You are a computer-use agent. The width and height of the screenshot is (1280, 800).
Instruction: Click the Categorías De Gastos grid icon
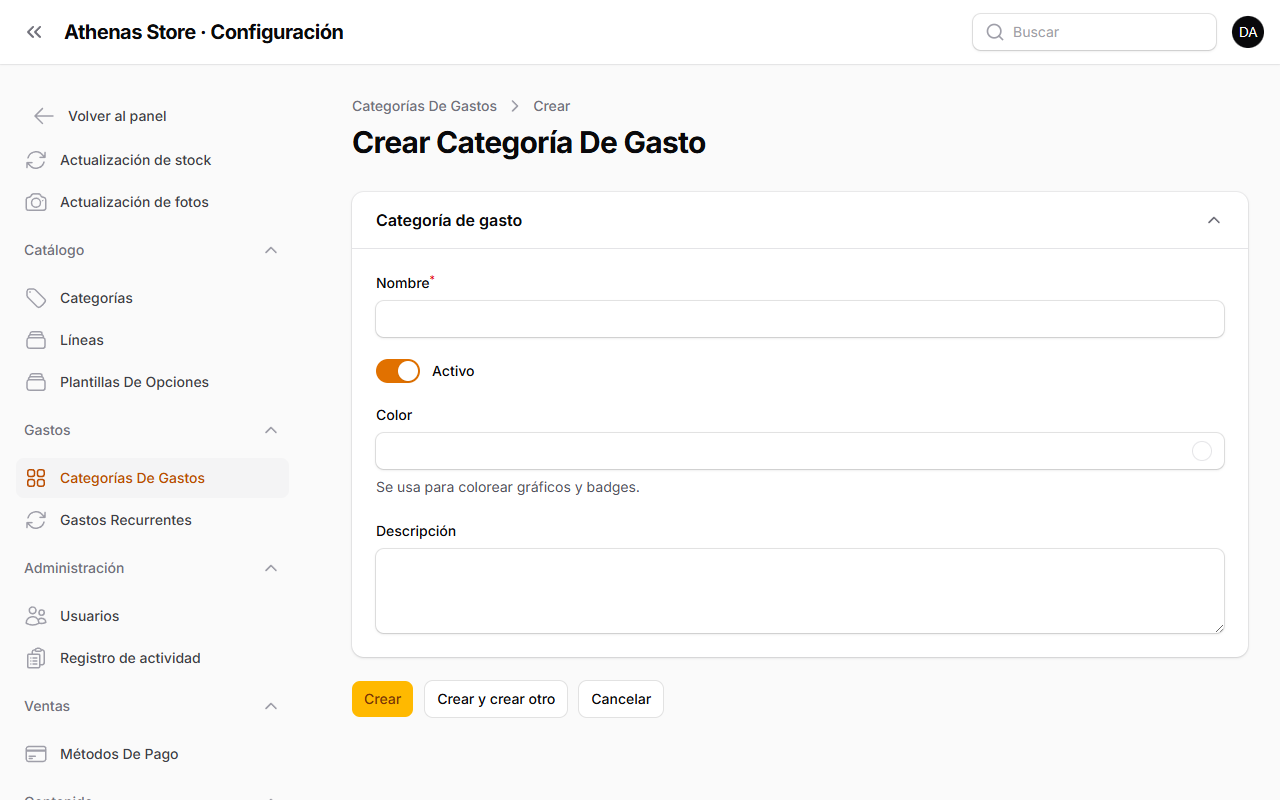pos(36,478)
